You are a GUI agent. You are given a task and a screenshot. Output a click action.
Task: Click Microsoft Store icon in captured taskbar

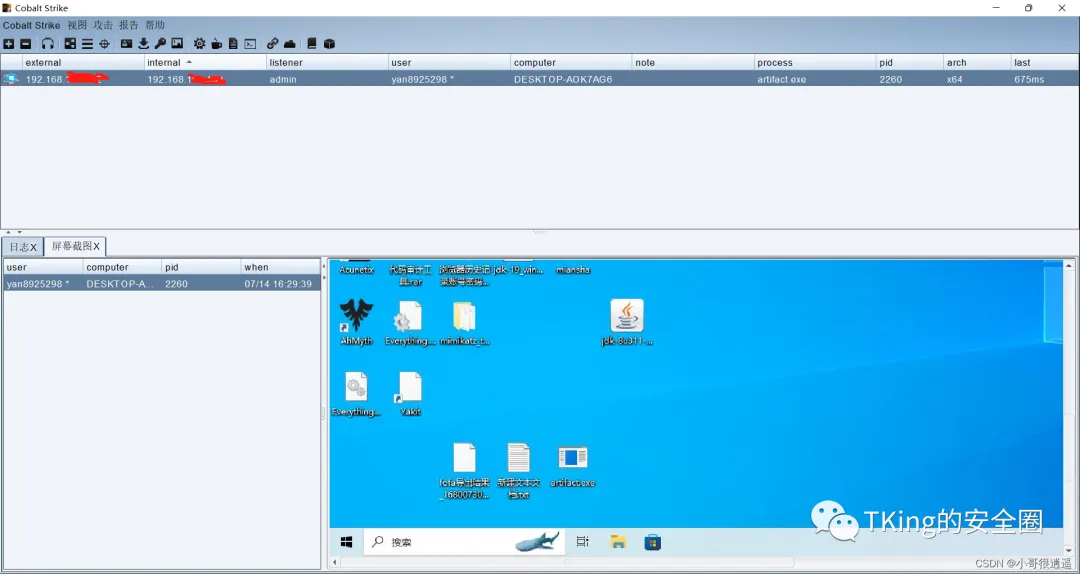(x=652, y=542)
